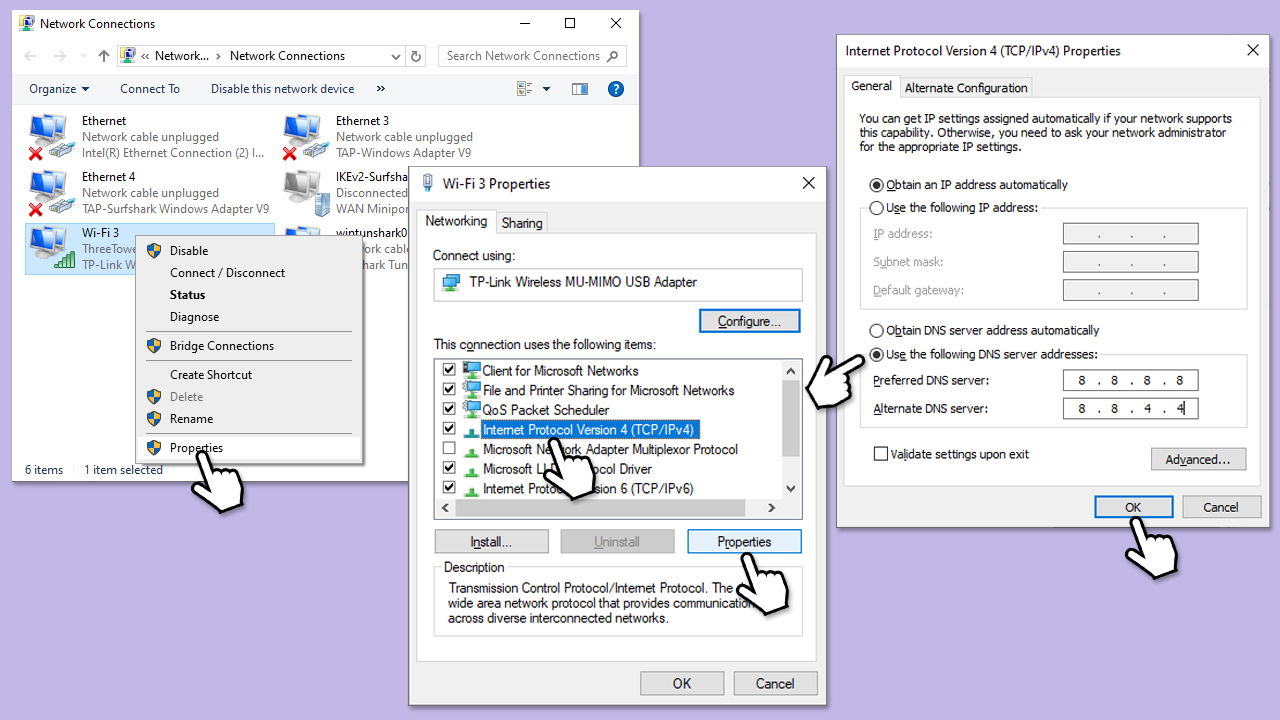Cancel the IPv4 Properties dialog
1280x720 pixels.
click(x=1220, y=507)
